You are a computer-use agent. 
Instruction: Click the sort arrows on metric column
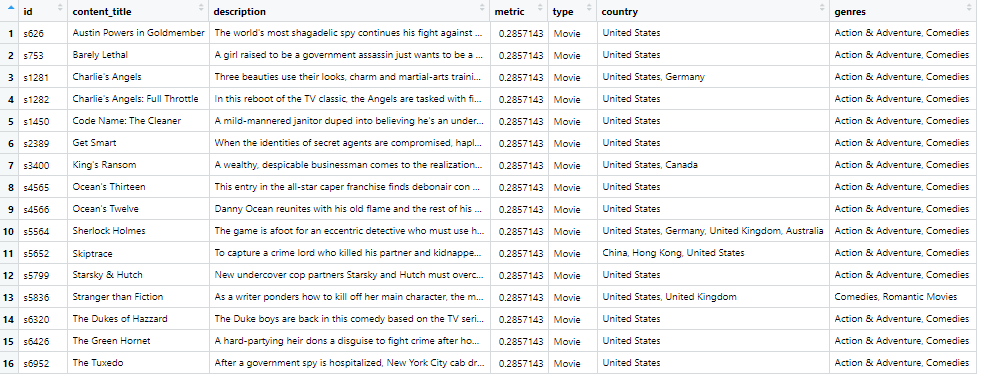[540, 8]
